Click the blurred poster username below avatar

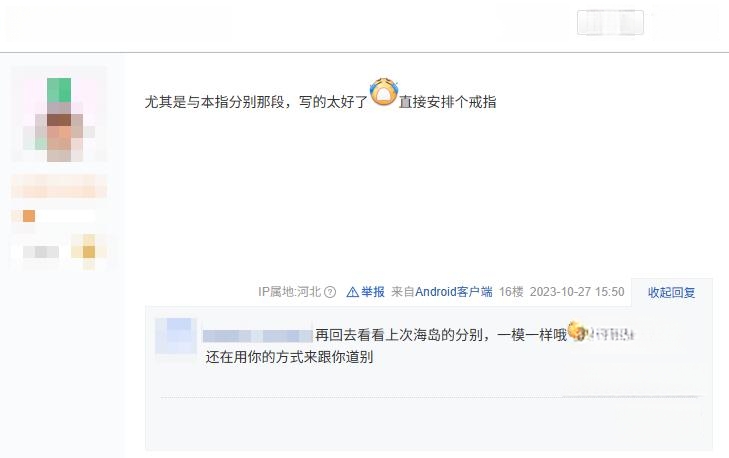point(59,186)
